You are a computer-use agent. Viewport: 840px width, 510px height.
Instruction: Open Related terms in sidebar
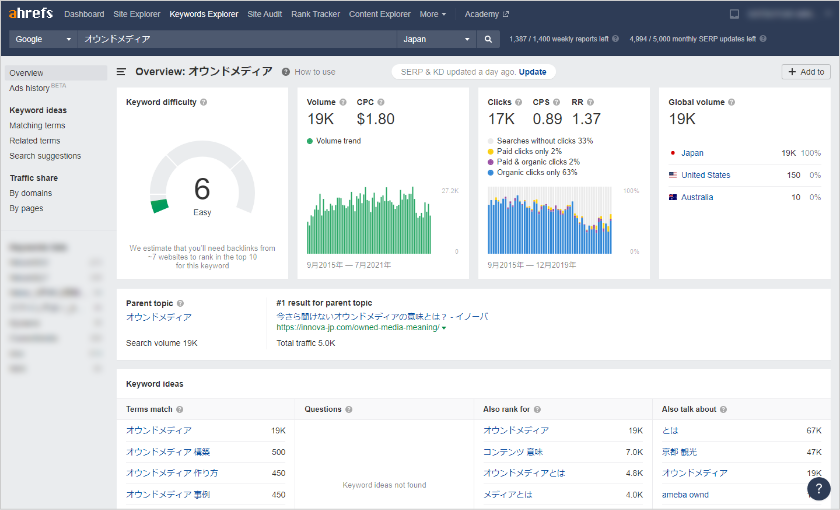[x=35, y=141]
